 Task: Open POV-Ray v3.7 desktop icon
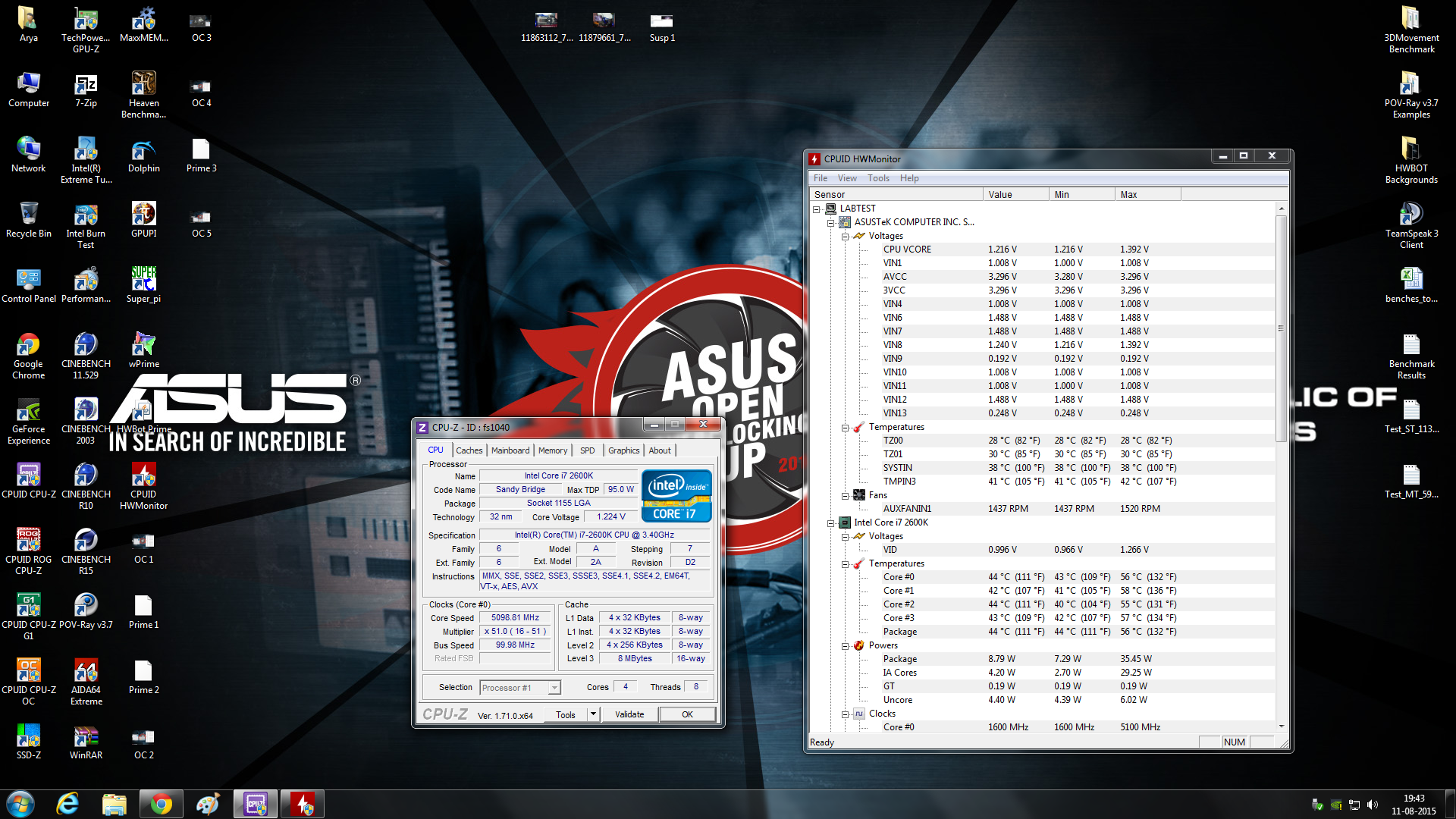[x=86, y=611]
